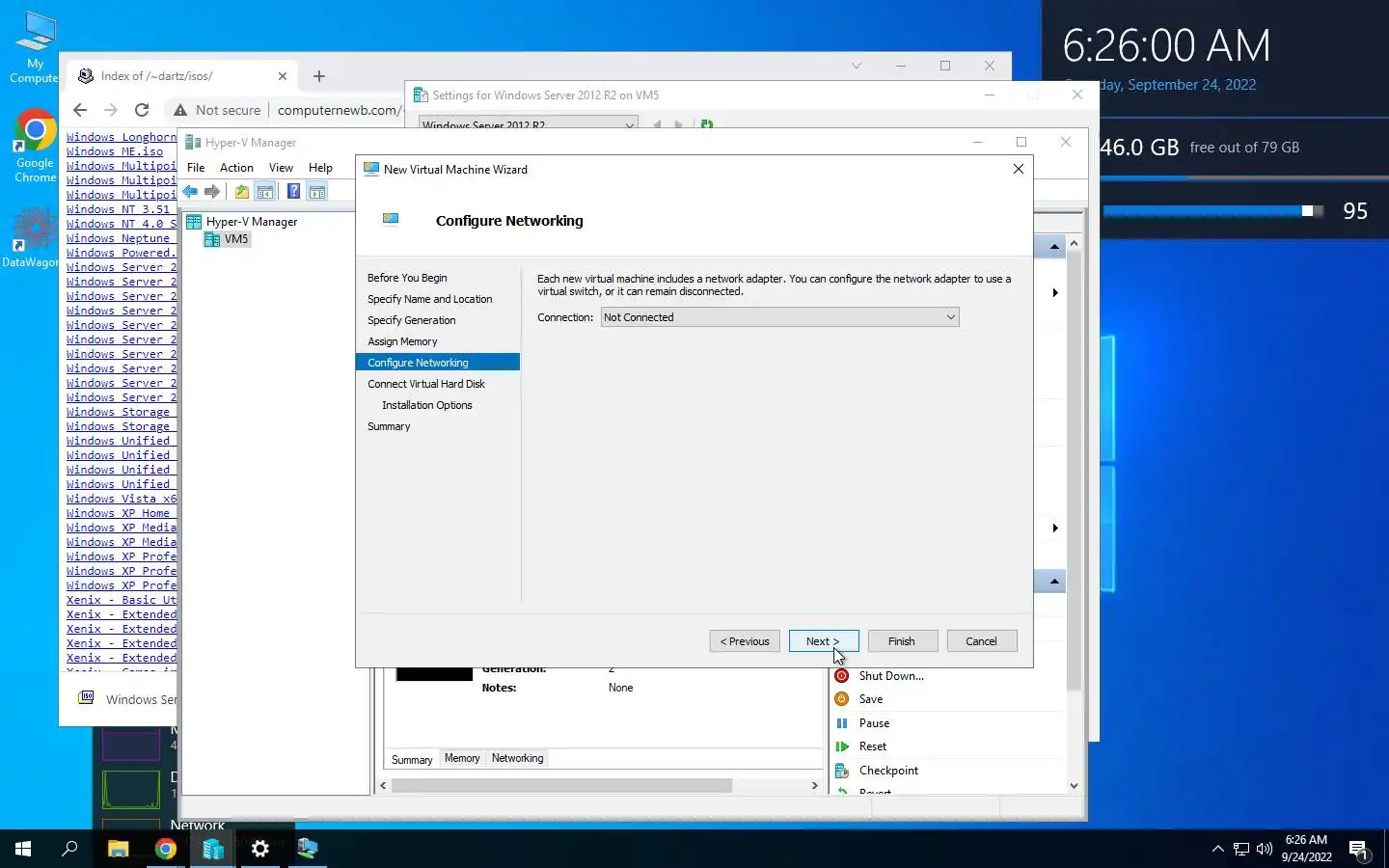Collapse the lower VM Actions section arrow
The width and height of the screenshot is (1389, 868).
point(1054,581)
